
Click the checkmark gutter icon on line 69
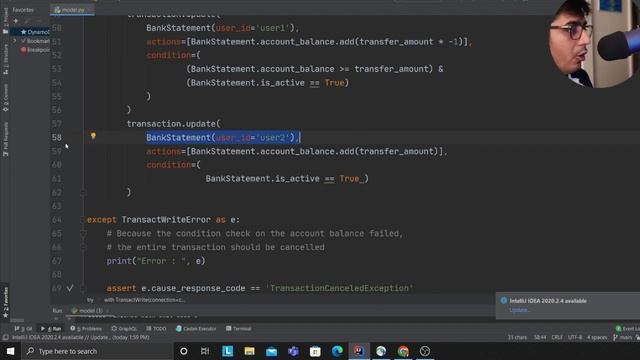(x=70, y=288)
